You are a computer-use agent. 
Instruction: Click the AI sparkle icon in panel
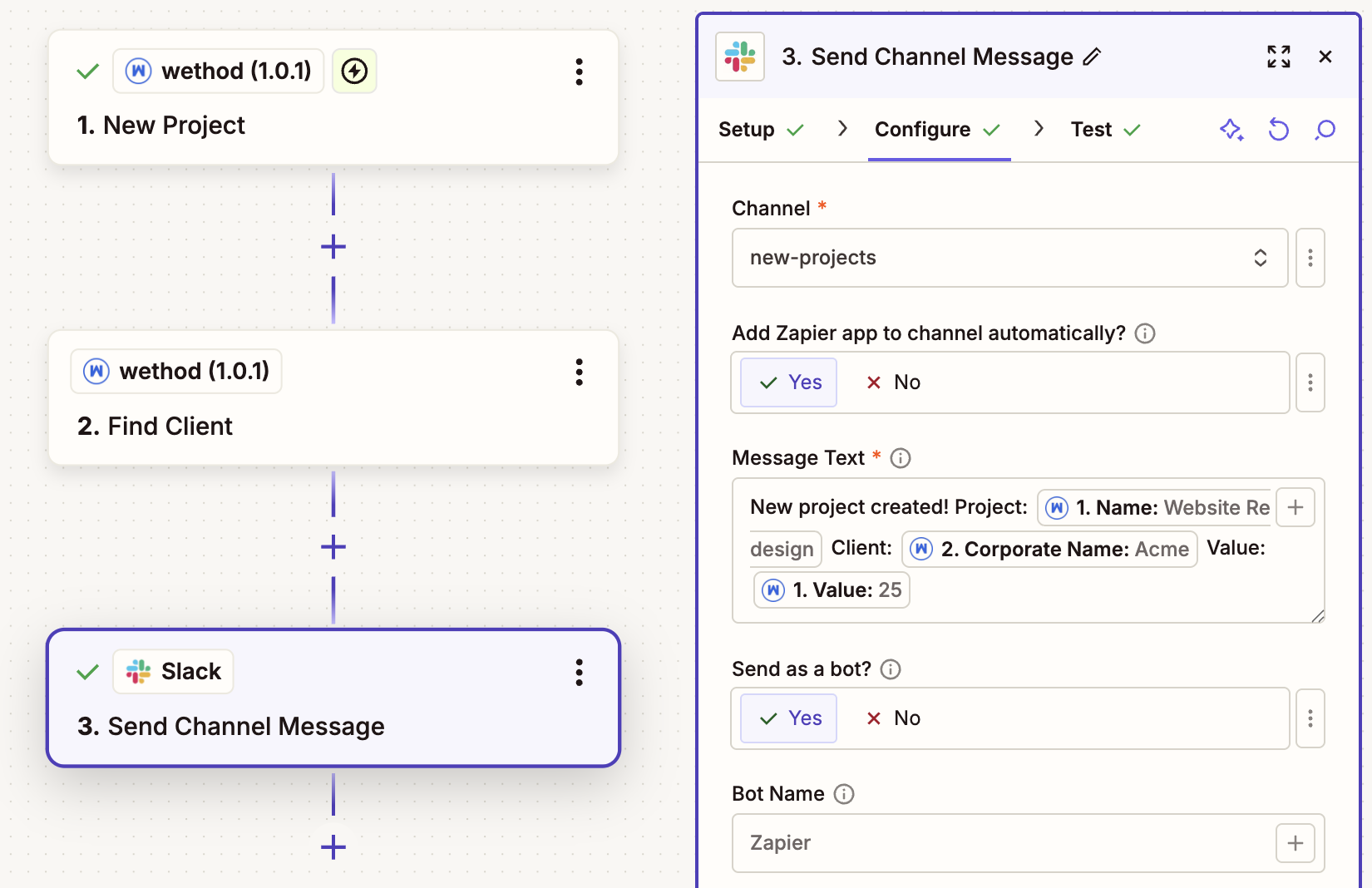click(1231, 130)
